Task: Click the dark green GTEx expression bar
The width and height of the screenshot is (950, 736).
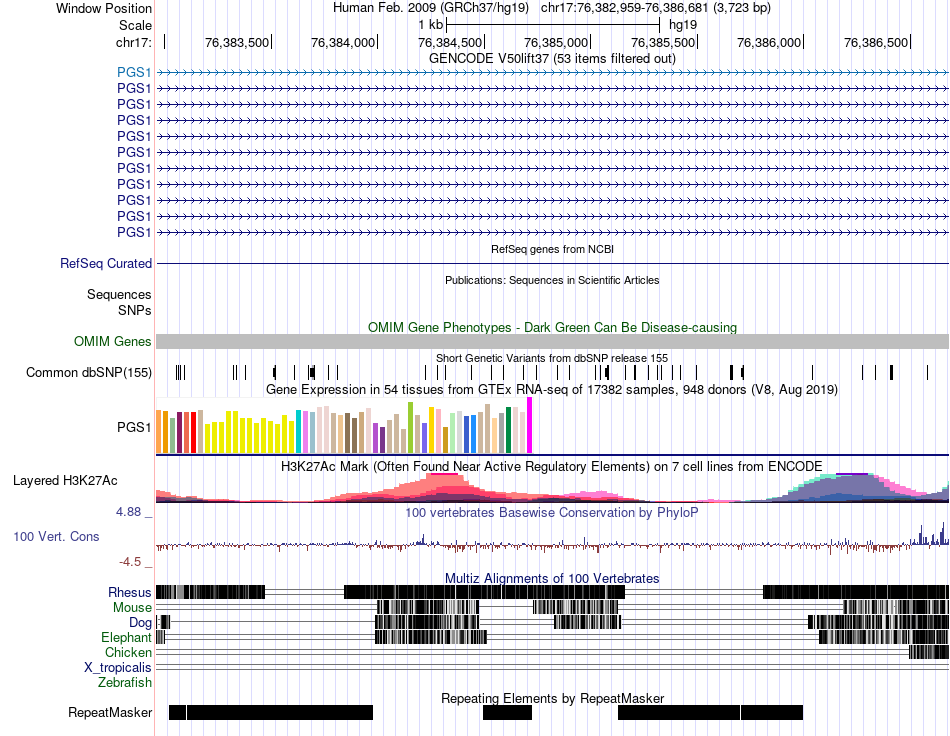Action: pos(508,430)
